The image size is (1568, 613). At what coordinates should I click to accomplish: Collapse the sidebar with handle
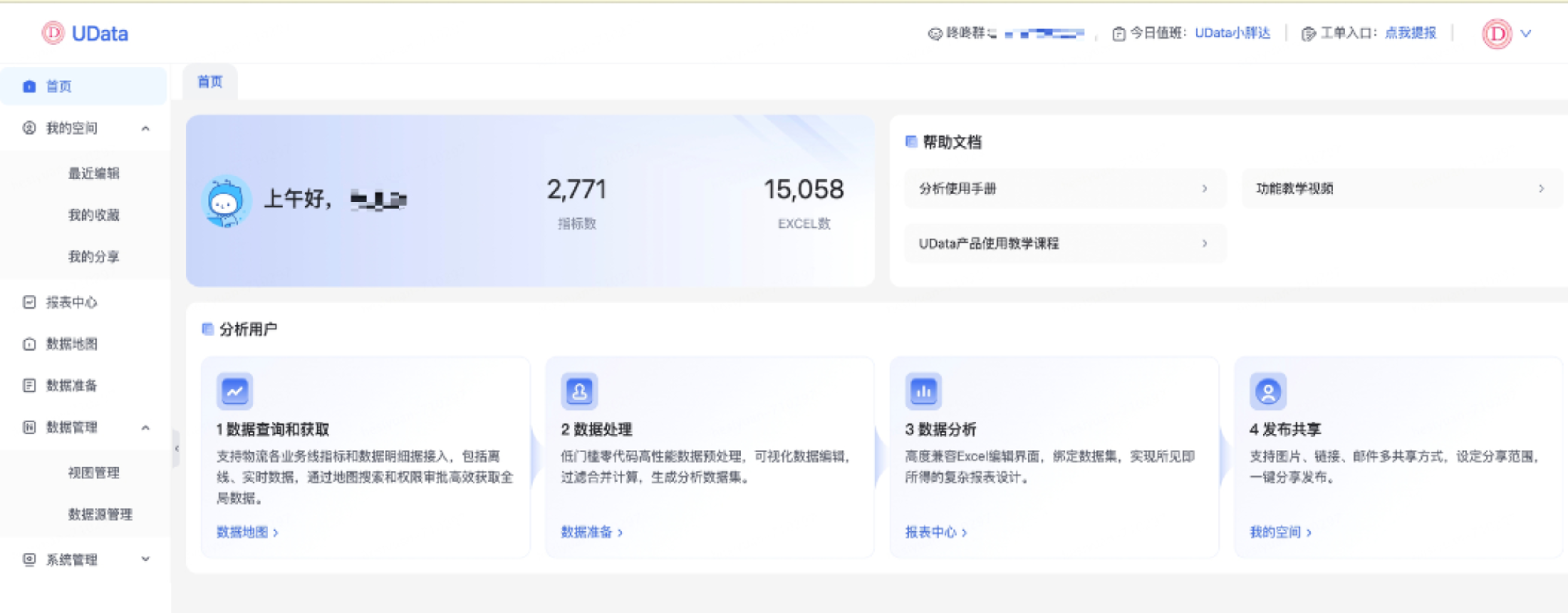tap(176, 449)
